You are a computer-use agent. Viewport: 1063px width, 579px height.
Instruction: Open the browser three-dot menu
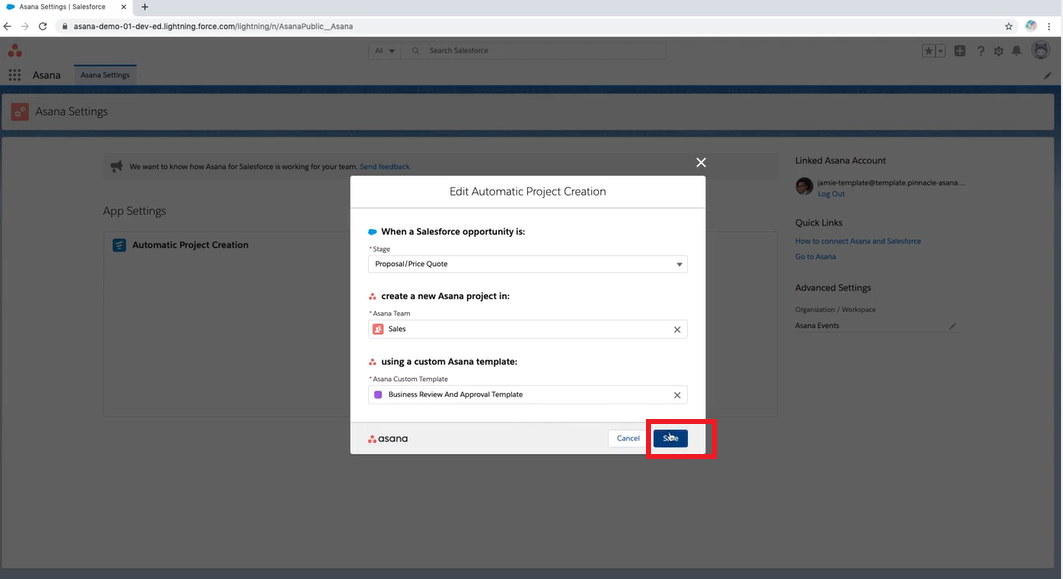1049,26
